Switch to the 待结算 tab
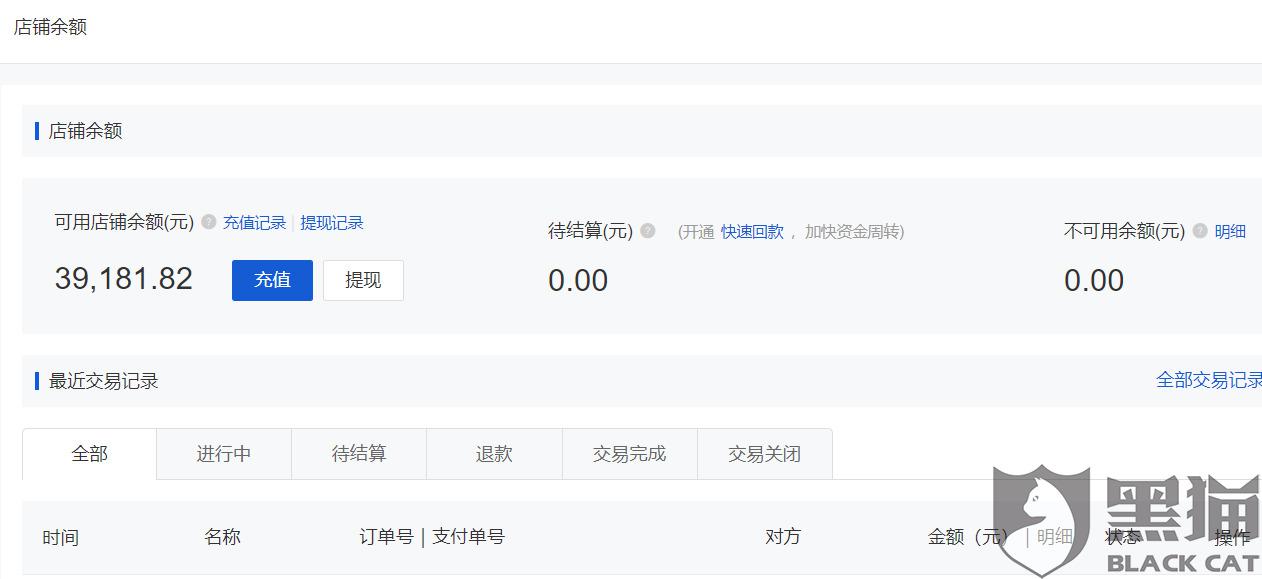1262x579 pixels. [x=359, y=454]
